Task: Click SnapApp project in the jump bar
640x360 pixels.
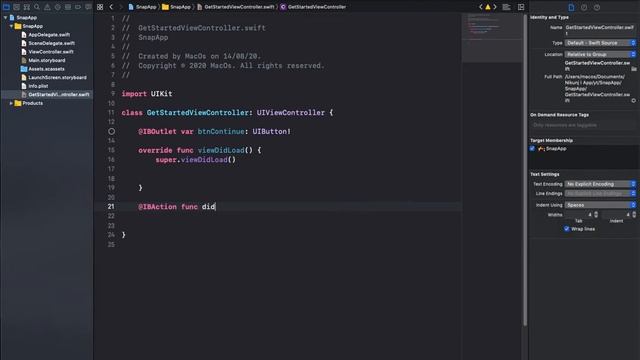Action: [x=142, y=7]
